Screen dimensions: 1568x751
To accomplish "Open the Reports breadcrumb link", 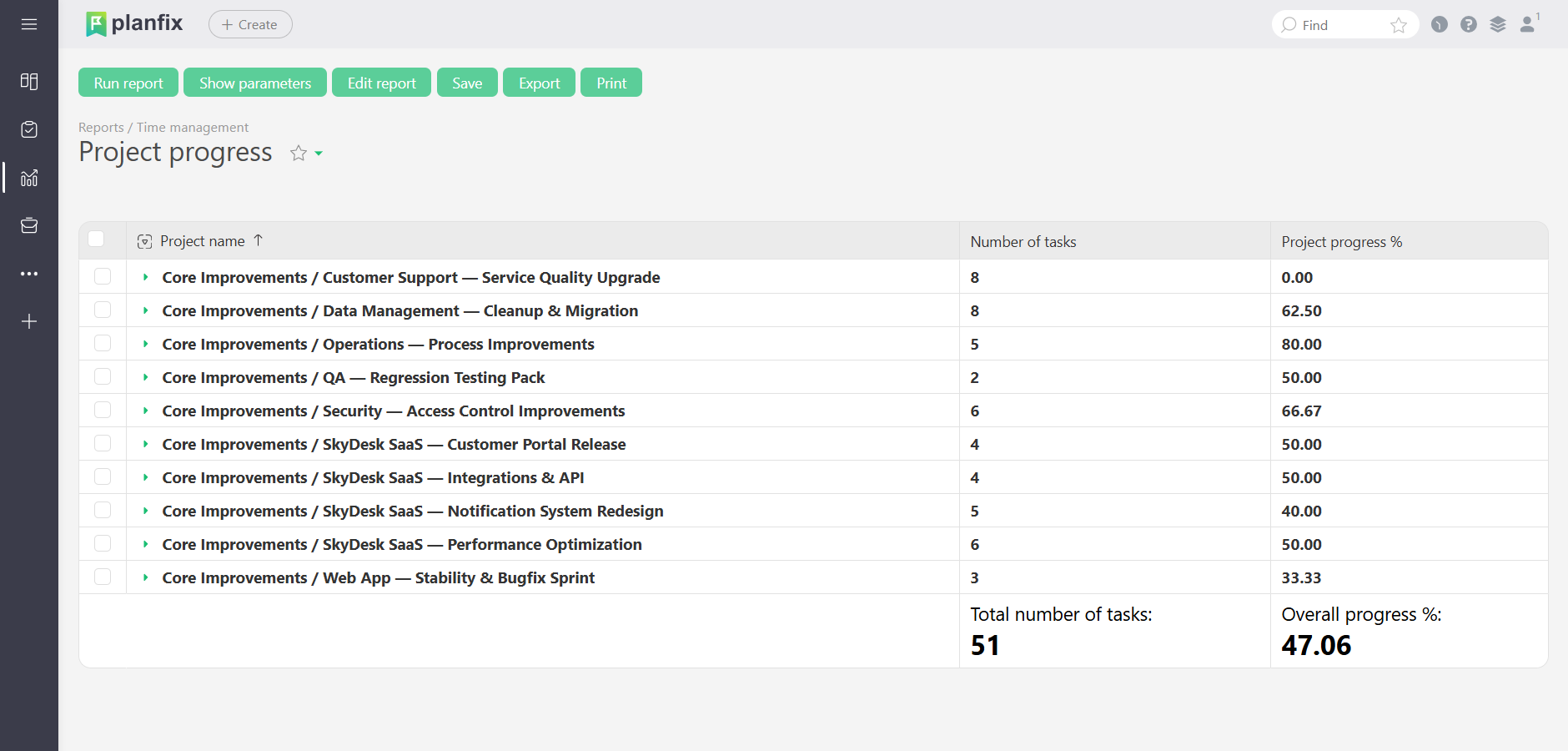I will click(x=101, y=128).
